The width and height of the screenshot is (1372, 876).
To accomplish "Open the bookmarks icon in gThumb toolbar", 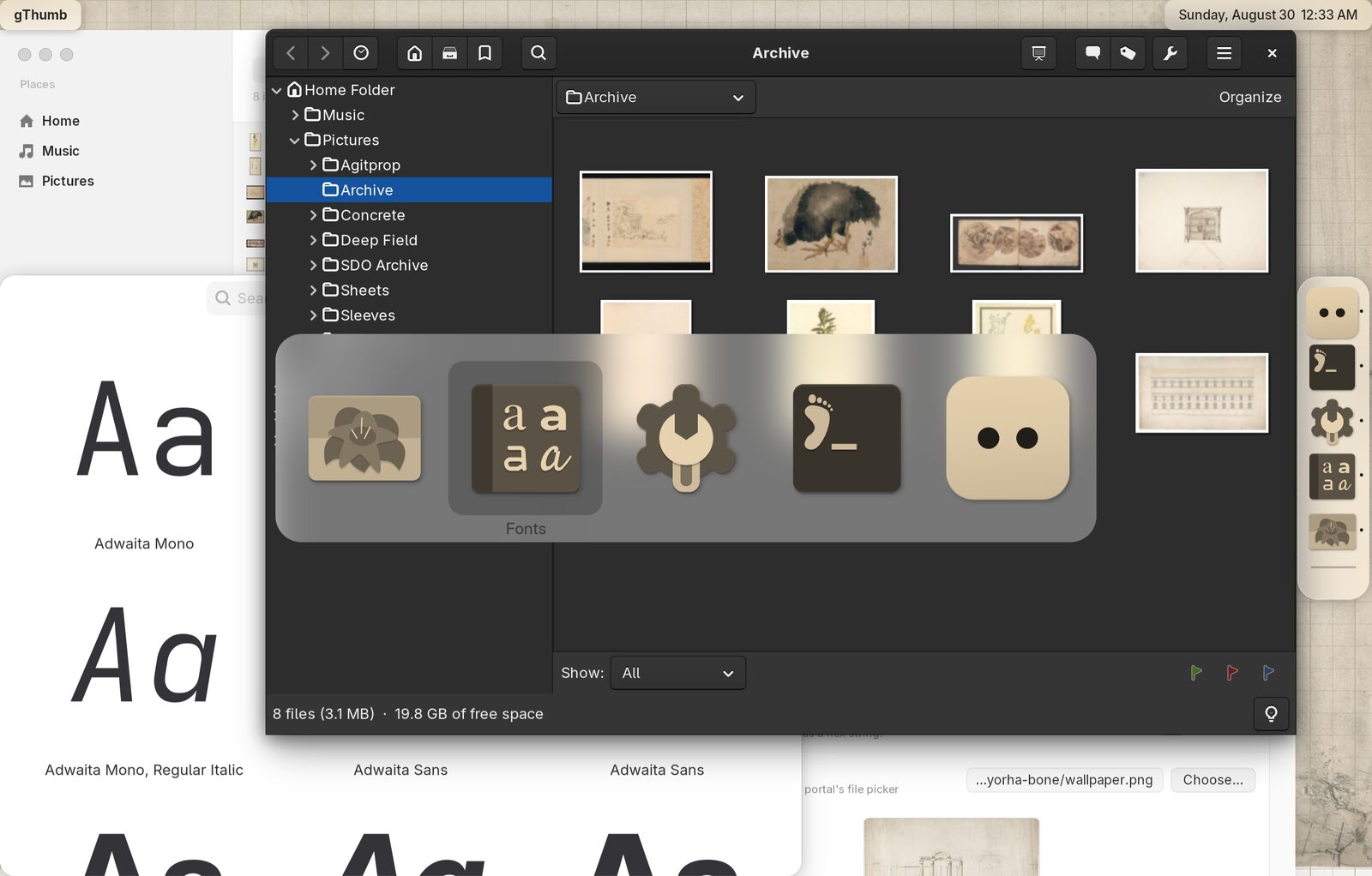I will tap(484, 53).
